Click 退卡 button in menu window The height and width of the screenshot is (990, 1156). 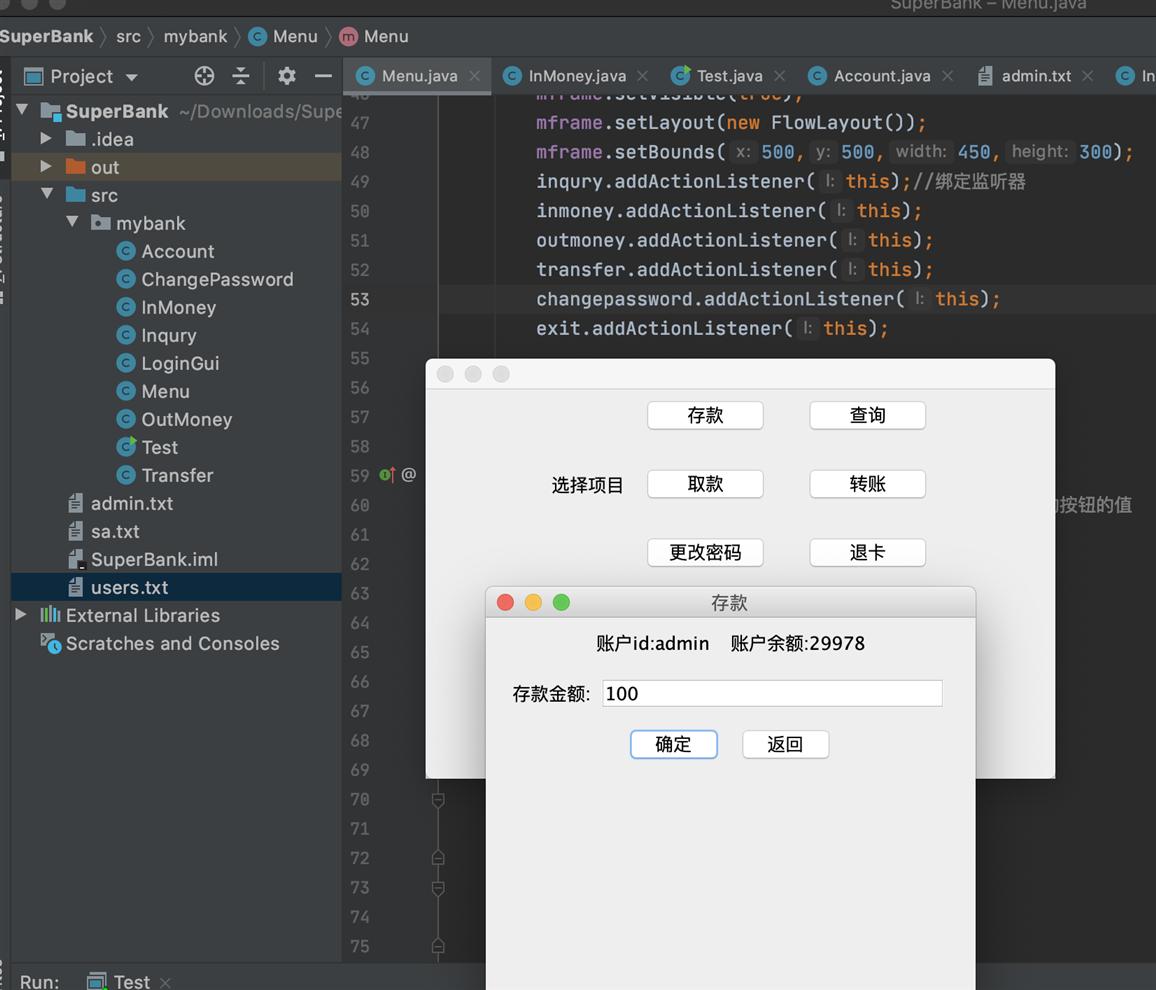[x=867, y=552]
